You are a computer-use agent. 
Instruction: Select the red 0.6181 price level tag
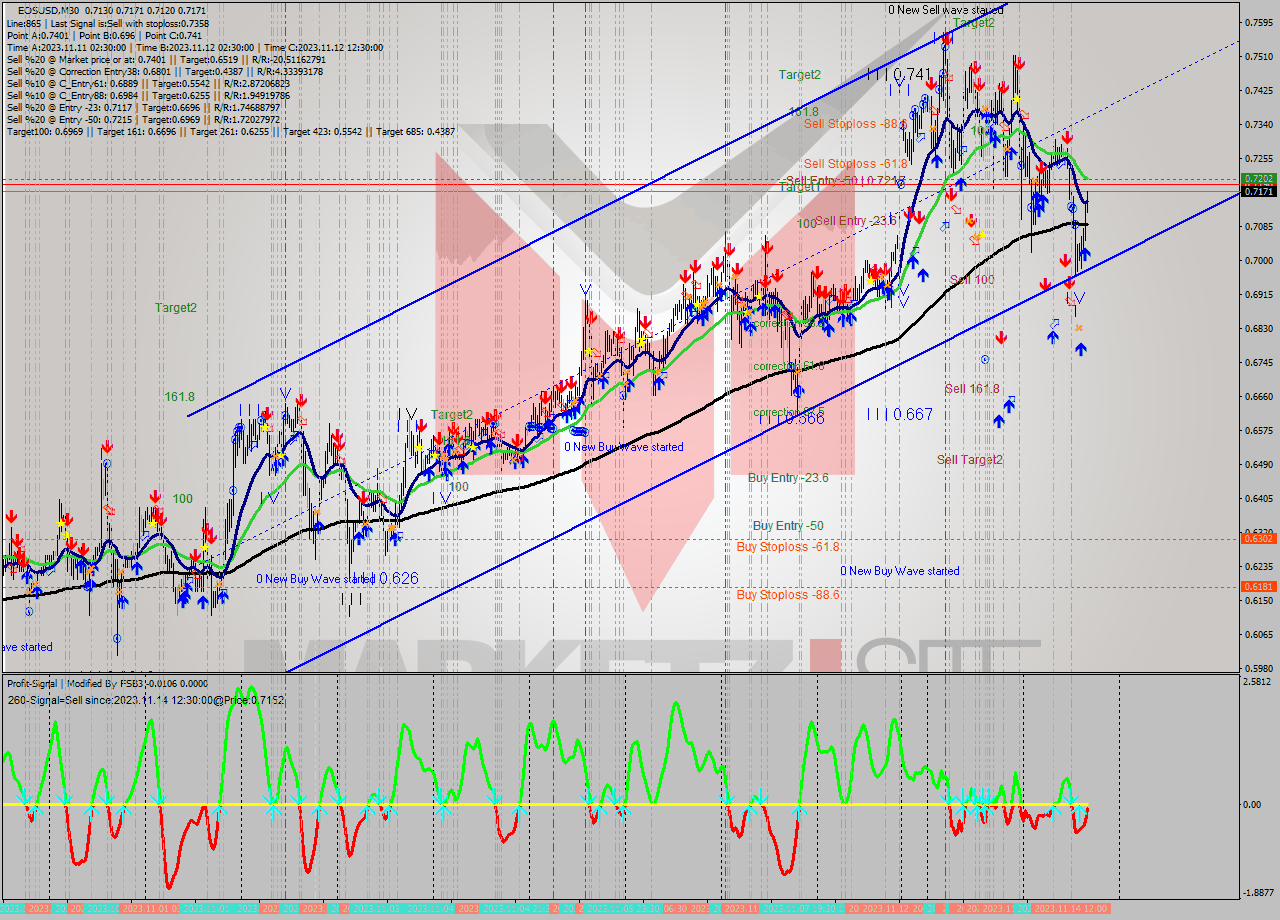pyautogui.click(x=1257, y=587)
